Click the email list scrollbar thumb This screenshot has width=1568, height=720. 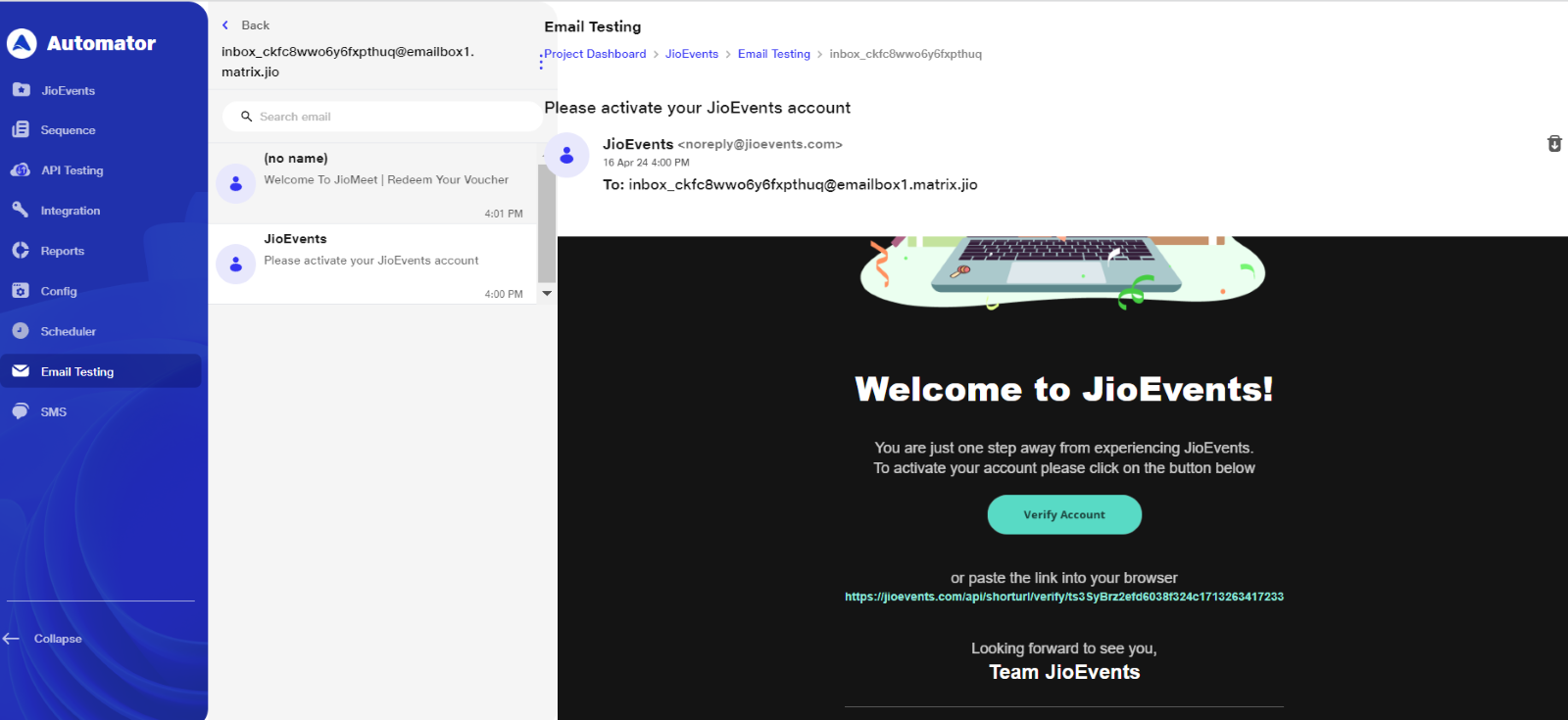pos(547,222)
